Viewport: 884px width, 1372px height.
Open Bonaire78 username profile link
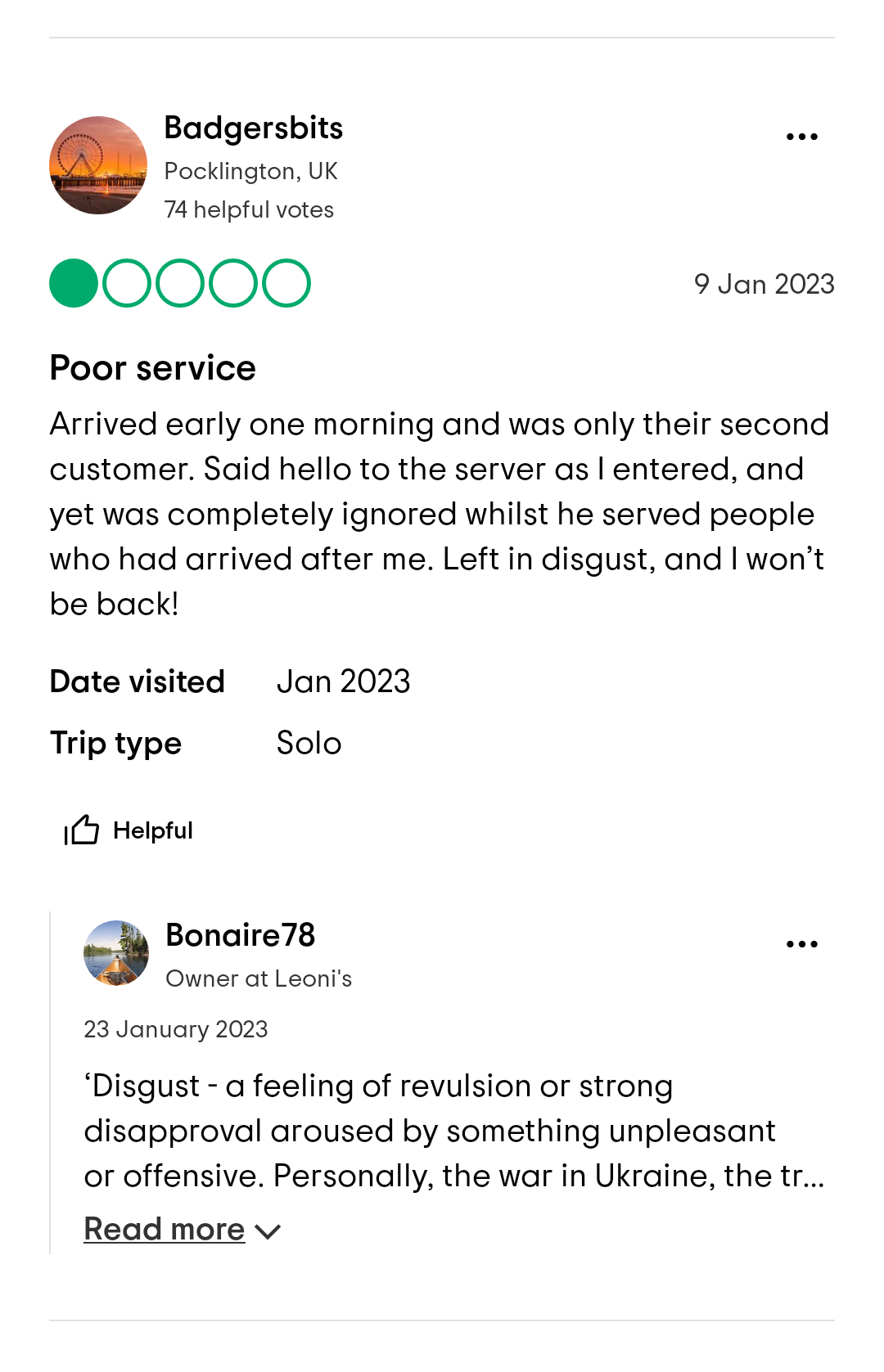240,935
